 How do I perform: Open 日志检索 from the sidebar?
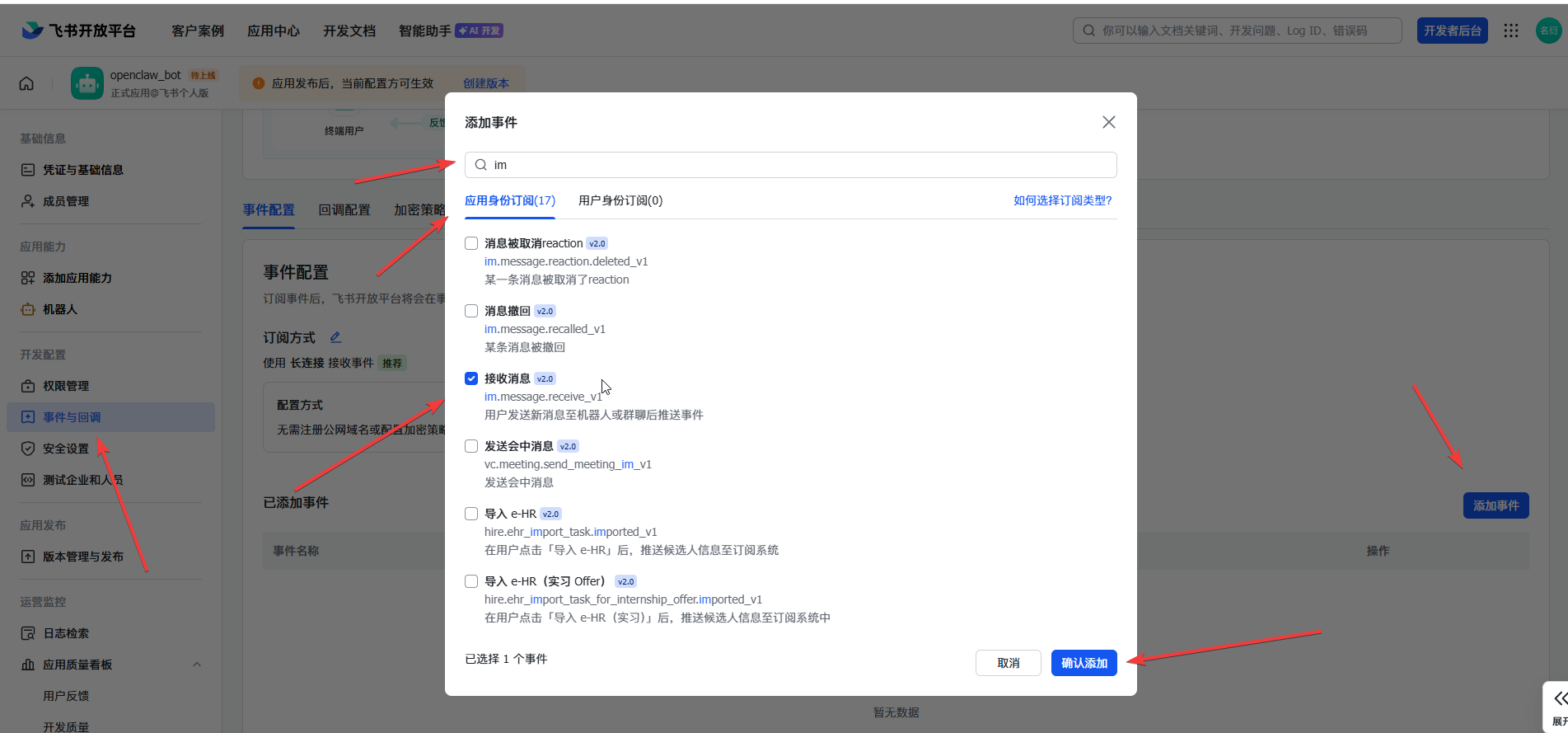click(66, 633)
